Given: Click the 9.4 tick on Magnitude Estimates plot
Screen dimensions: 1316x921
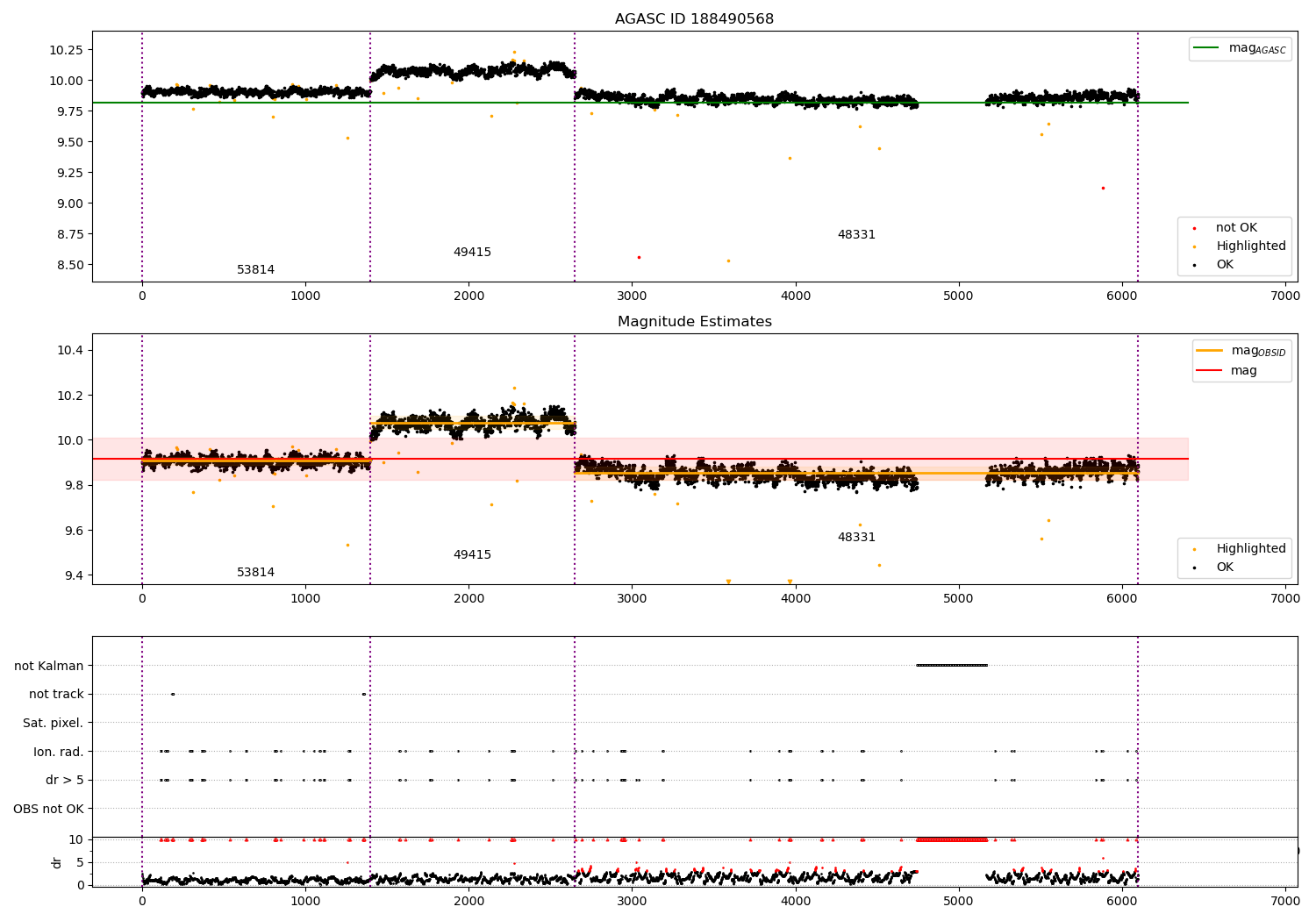Looking at the screenshot, I should (x=73, y=575).
